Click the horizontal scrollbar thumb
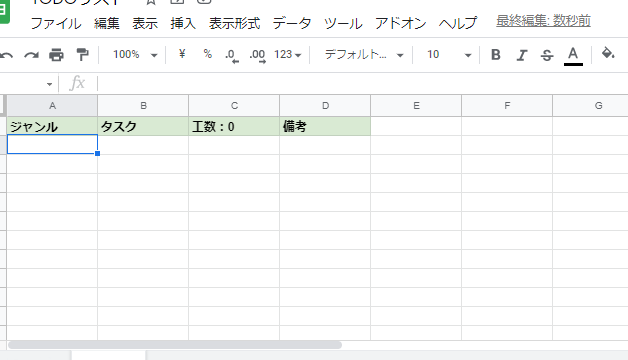The image size is (628, 360). point(175,345)
